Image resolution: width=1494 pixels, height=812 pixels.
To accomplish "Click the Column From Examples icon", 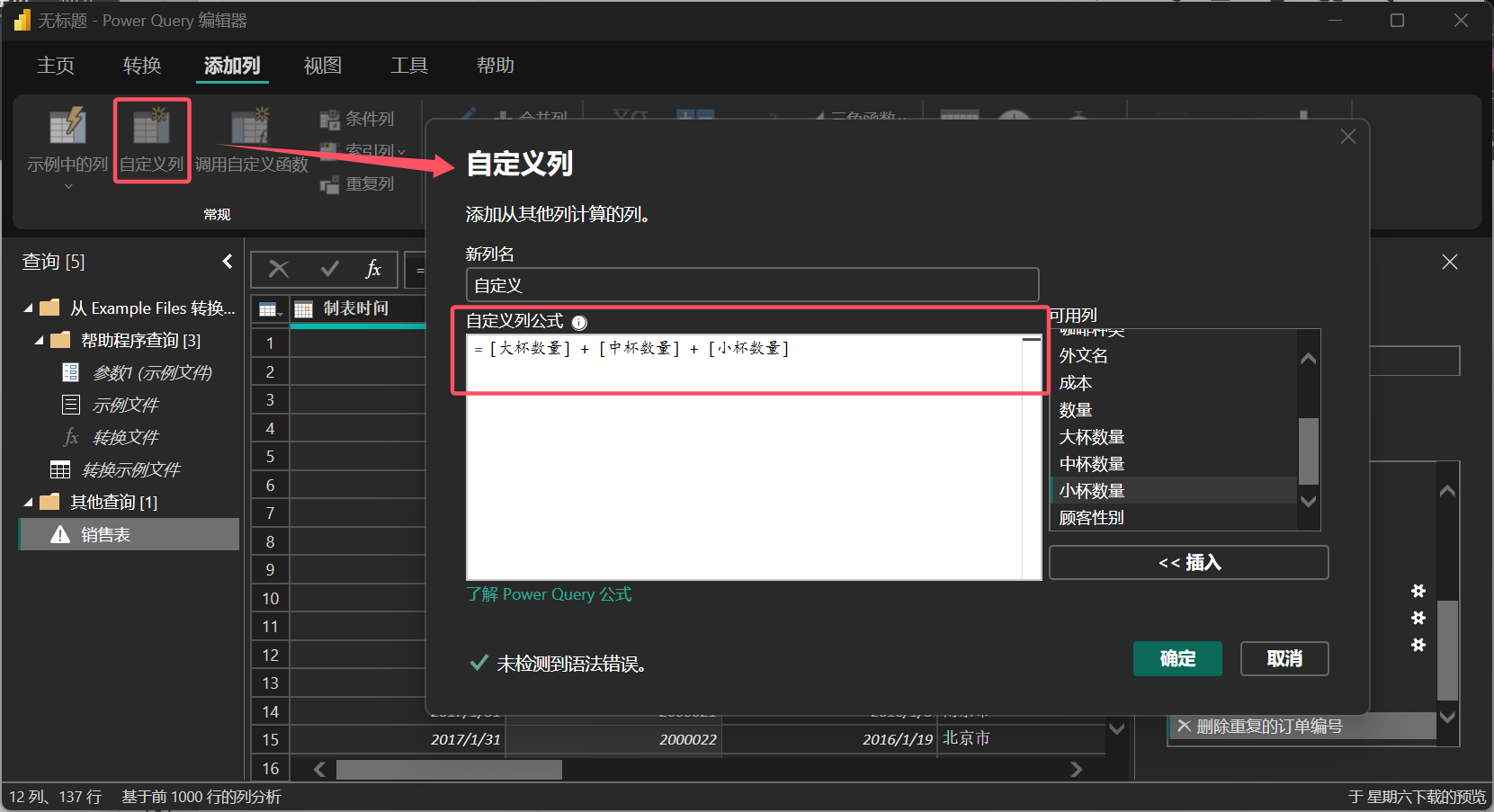I will (x=67, y=126).
